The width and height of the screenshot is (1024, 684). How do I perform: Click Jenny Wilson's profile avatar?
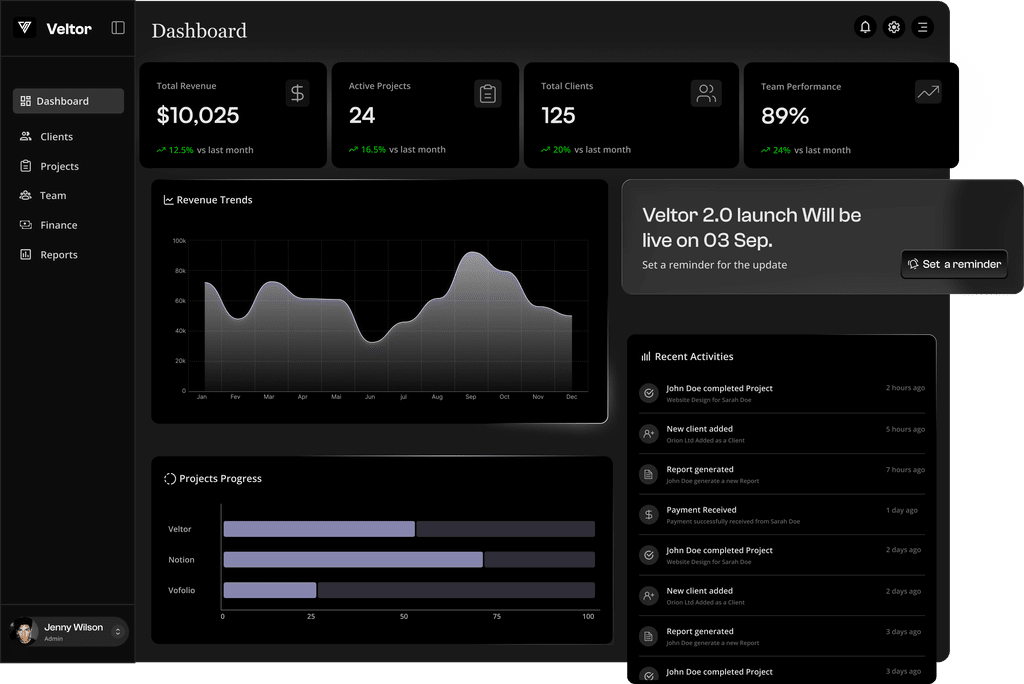23,632
